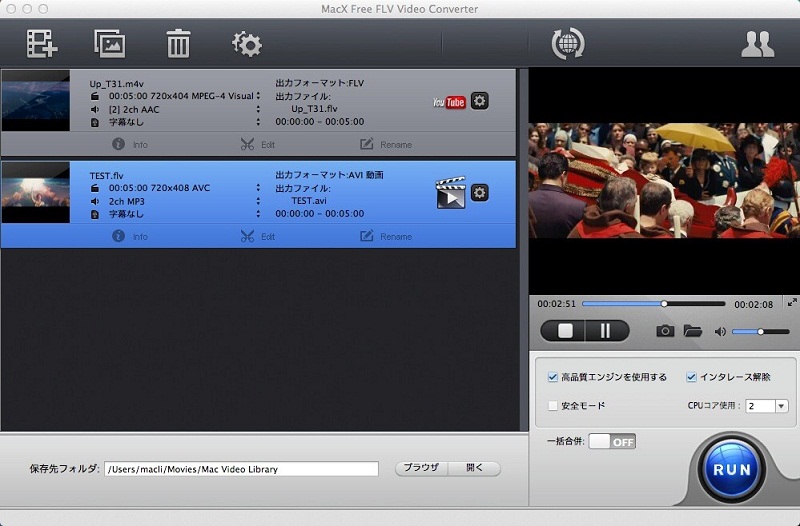Click Rename for TEST.flv

coord(386,236)
